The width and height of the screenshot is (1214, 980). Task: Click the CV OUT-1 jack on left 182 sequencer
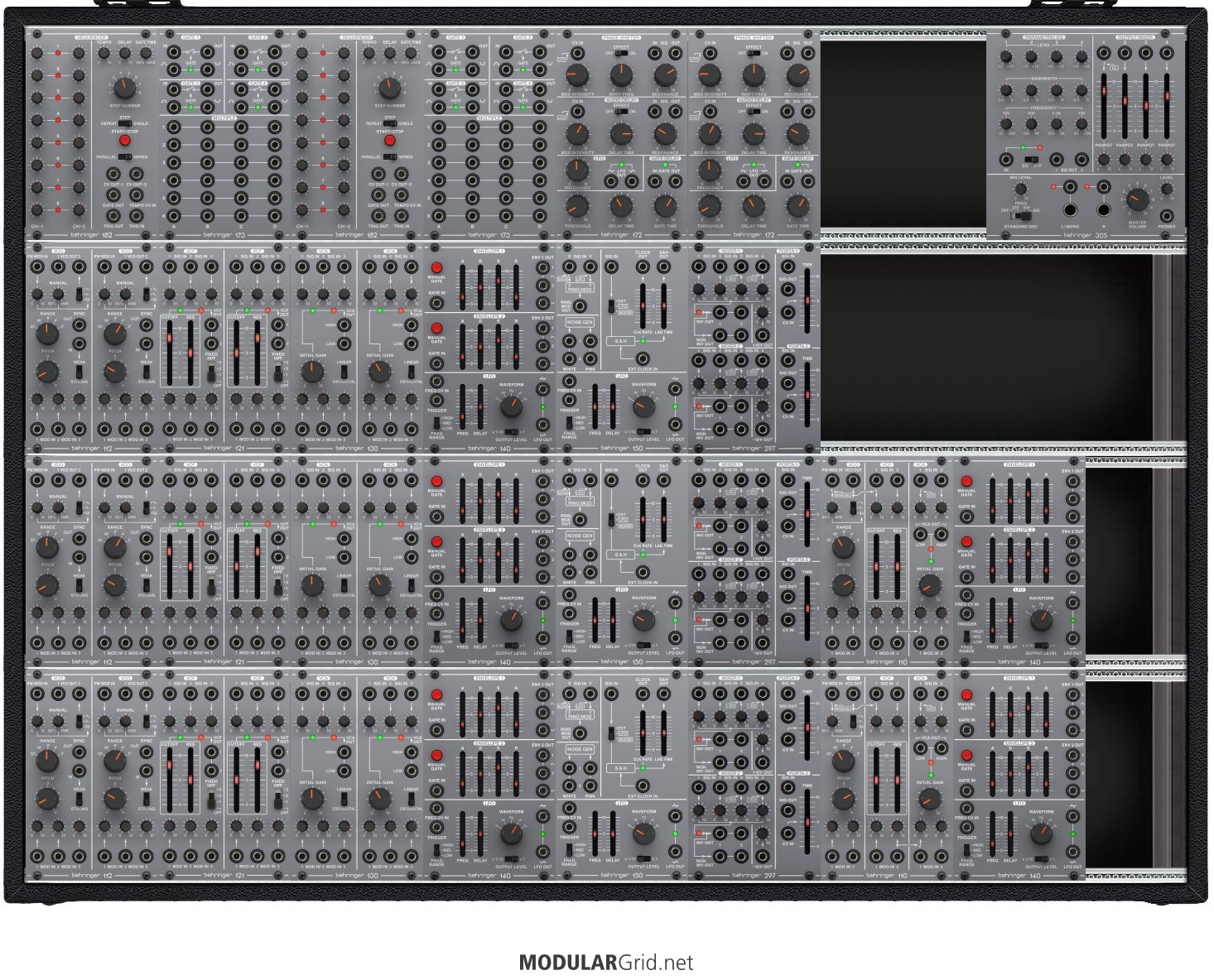pos(113,175)
